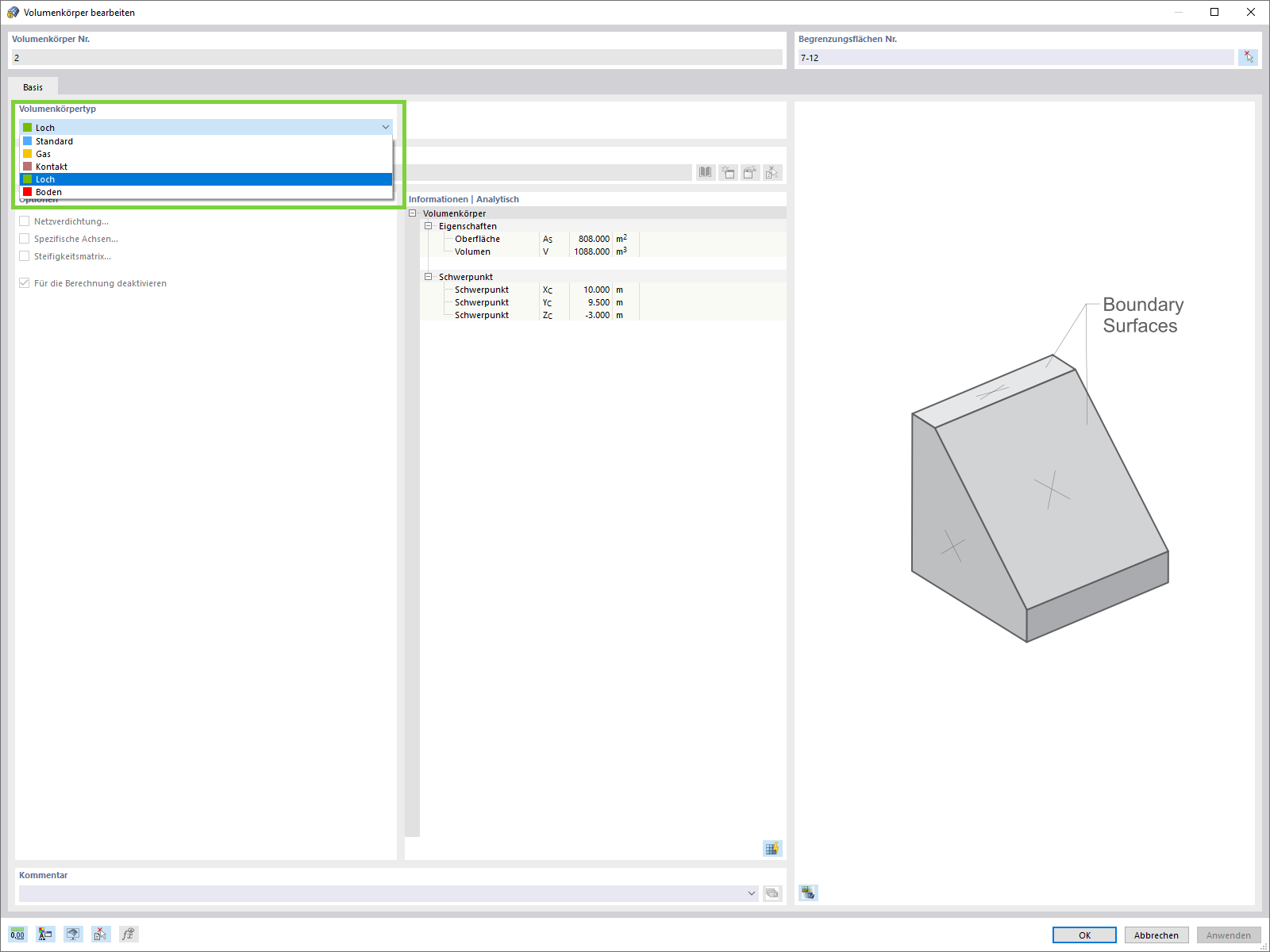Collapse the Eigenschaften tree node
Viewport: 1270px width, 952px height.
(429, 226)
